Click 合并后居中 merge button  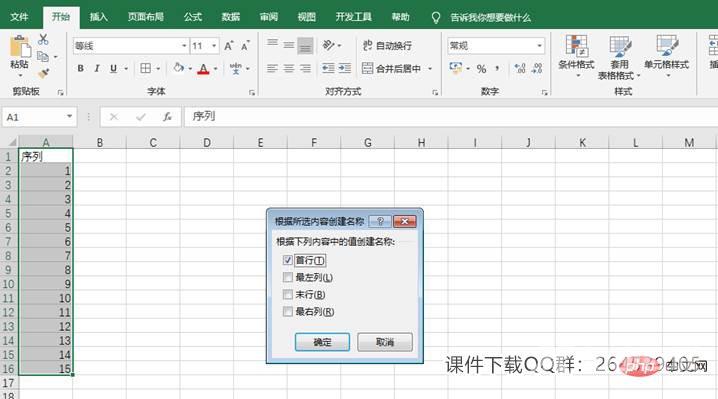click(392, 69)
